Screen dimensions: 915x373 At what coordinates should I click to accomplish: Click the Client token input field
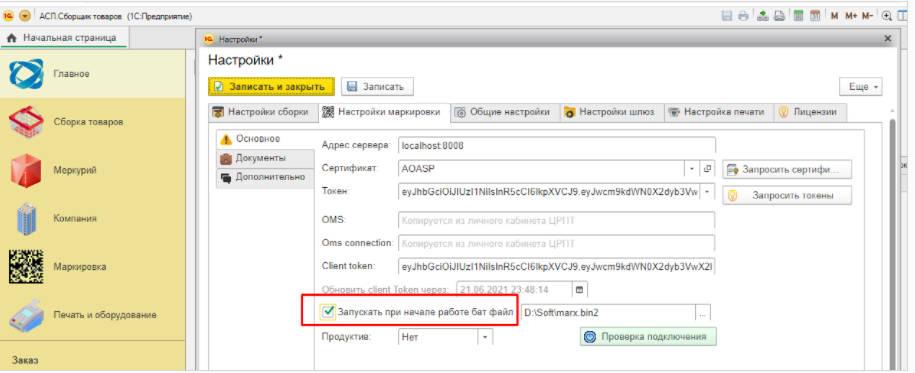pyautogui.click(x=557, y=266)
